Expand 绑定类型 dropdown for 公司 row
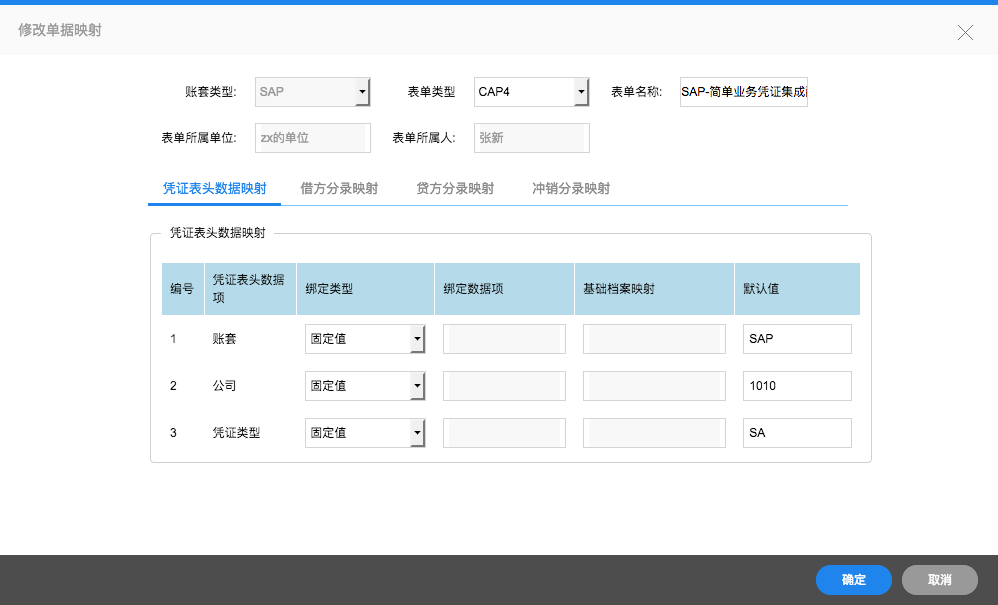This screenshot has height=605, width=998. click(x=365, y=386)
